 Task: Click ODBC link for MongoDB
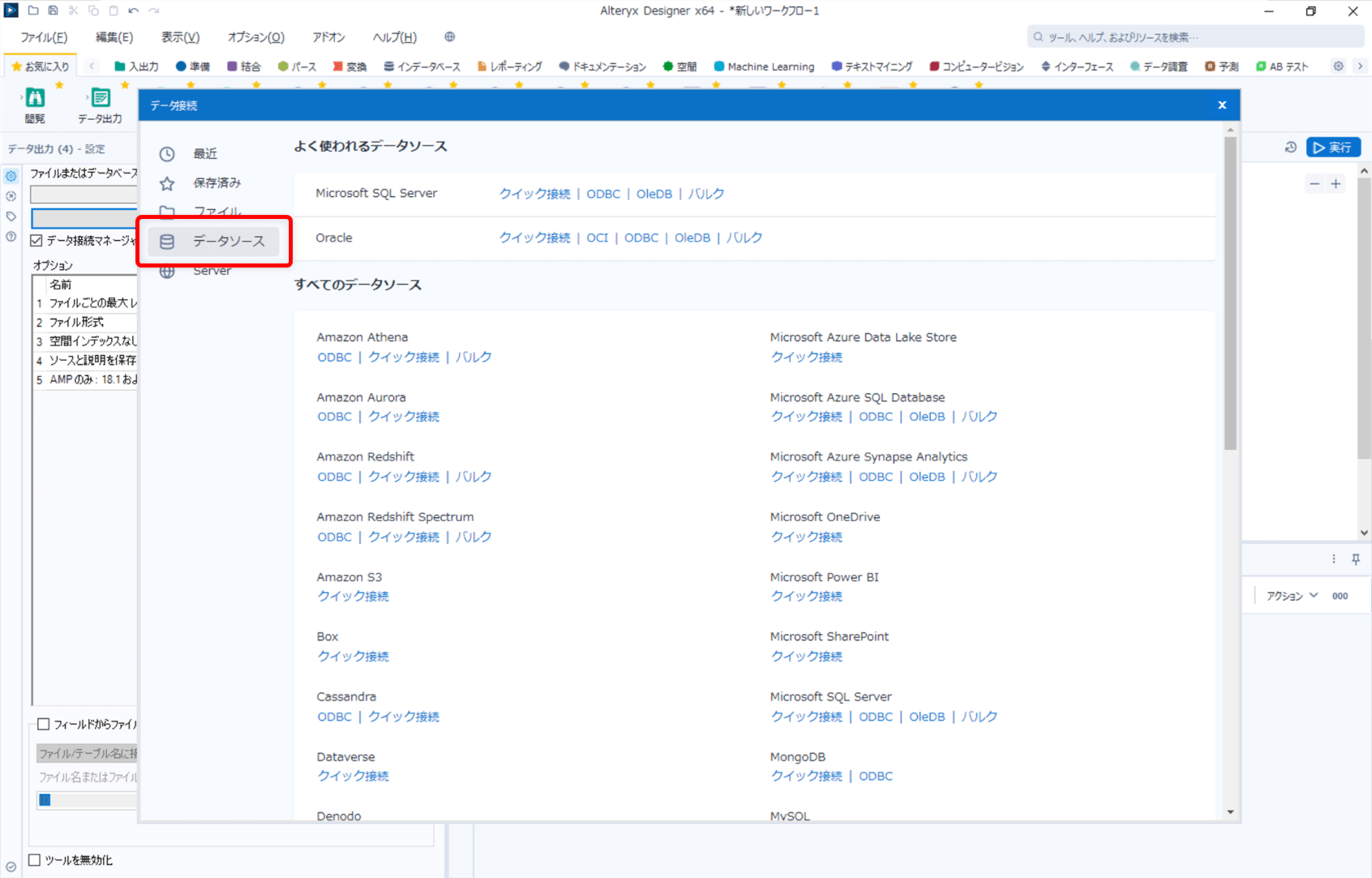(875, 776)
